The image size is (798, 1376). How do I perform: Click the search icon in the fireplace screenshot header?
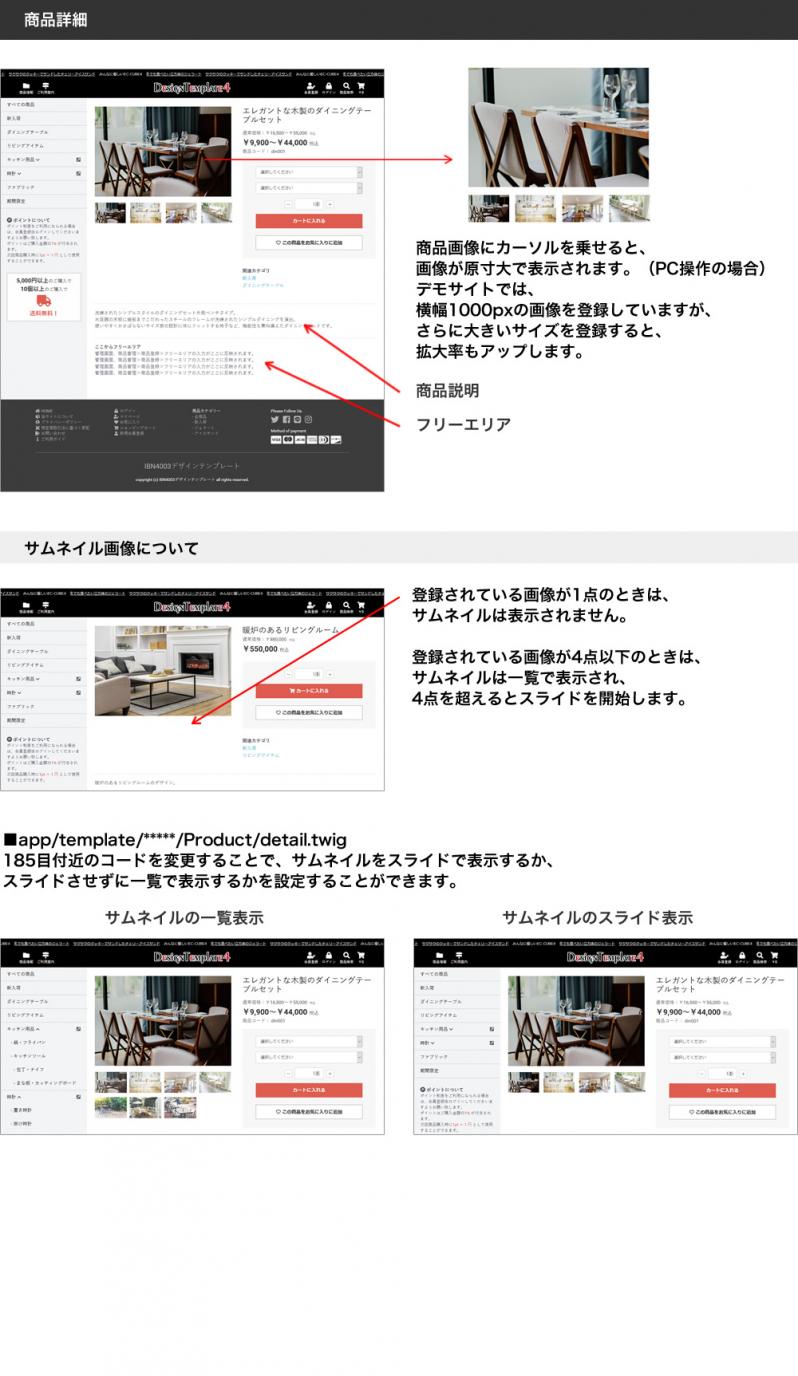346,605
